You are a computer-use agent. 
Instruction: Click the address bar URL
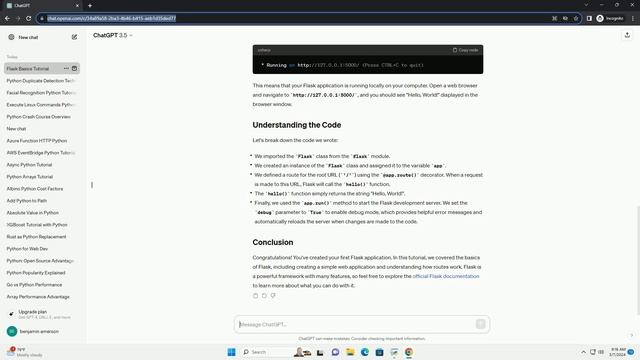111,18
